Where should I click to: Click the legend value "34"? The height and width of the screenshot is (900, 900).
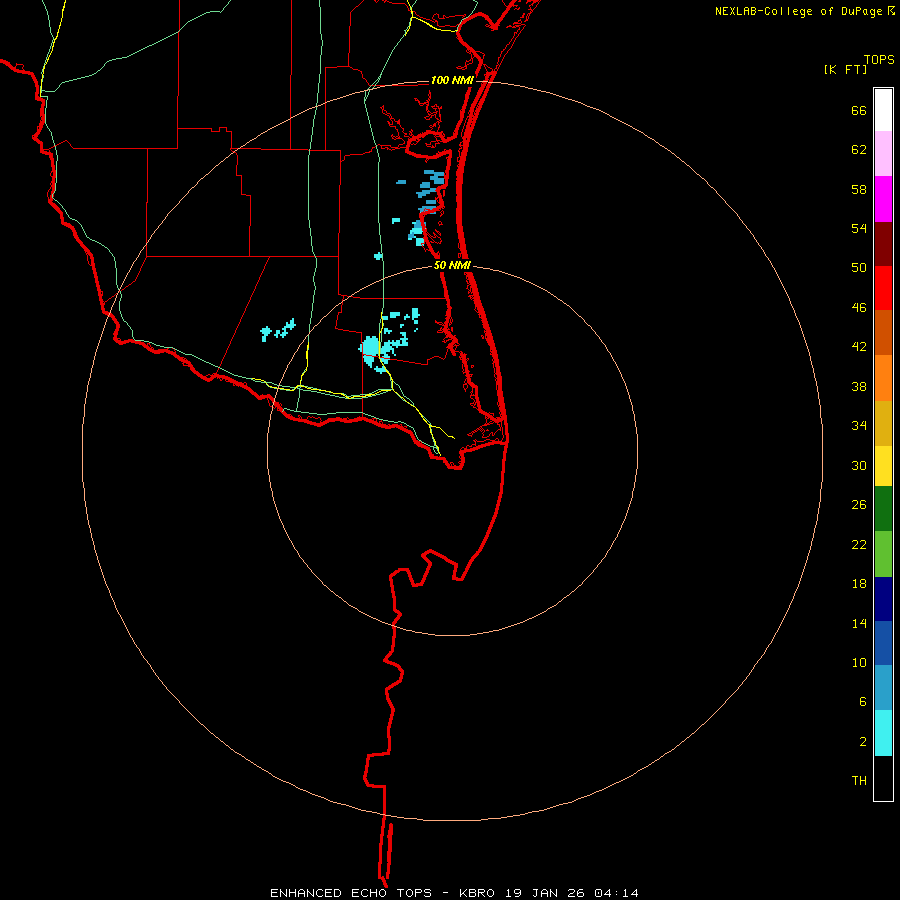coord(859,426)
